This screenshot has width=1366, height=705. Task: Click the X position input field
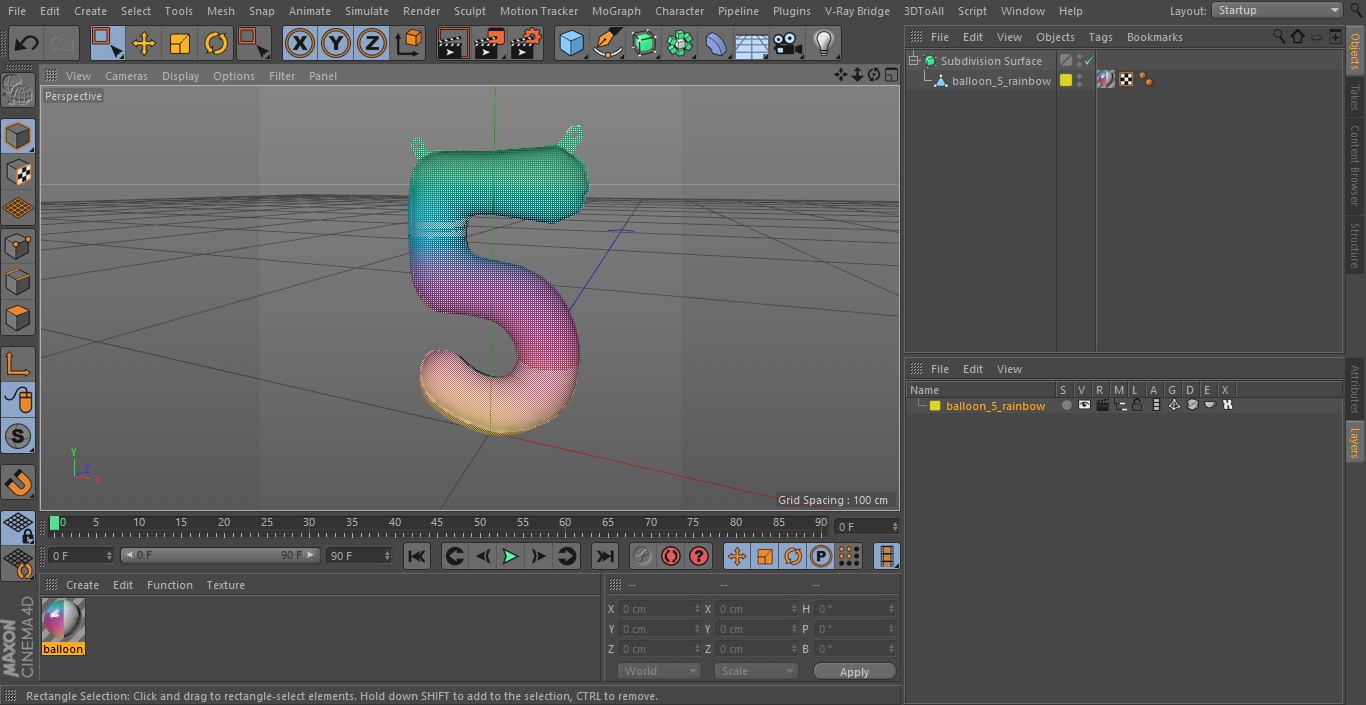(659, 609)
